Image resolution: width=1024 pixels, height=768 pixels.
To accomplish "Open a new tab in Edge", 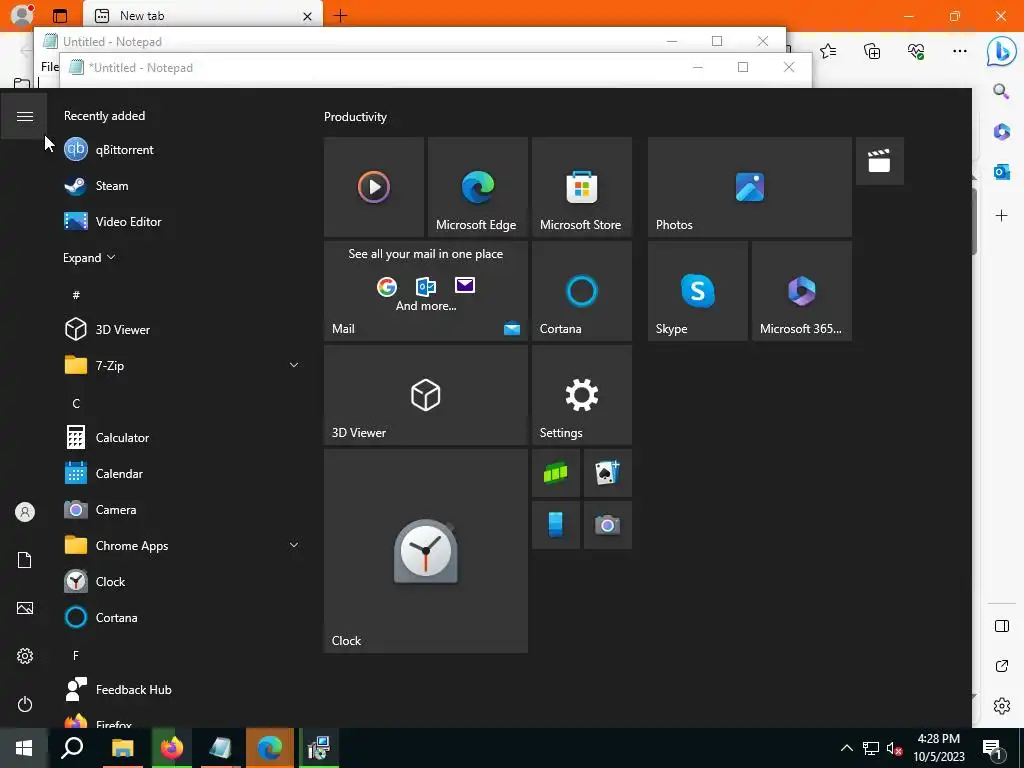I will [340, 16].
